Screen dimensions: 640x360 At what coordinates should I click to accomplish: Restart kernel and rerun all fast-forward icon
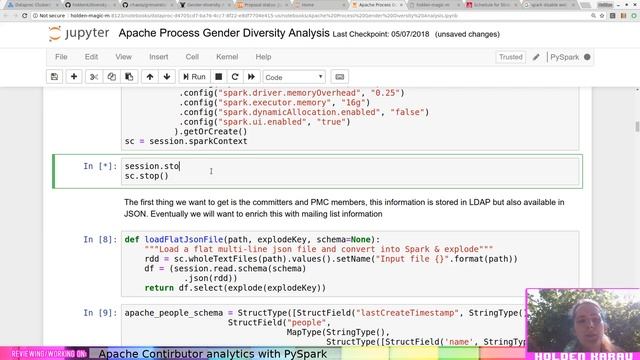(251, 77)
